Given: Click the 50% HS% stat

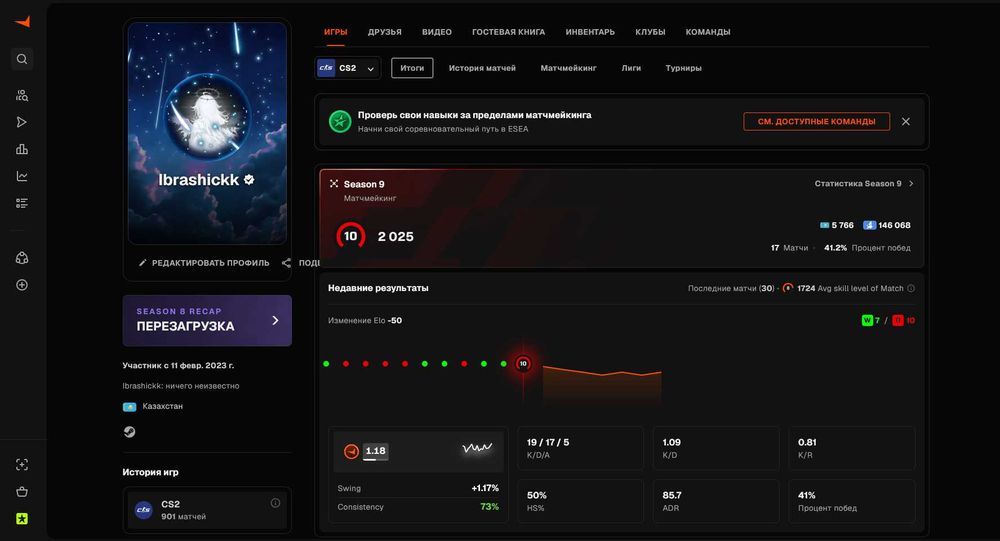Looking at the screenshot, I should (580, 501).
